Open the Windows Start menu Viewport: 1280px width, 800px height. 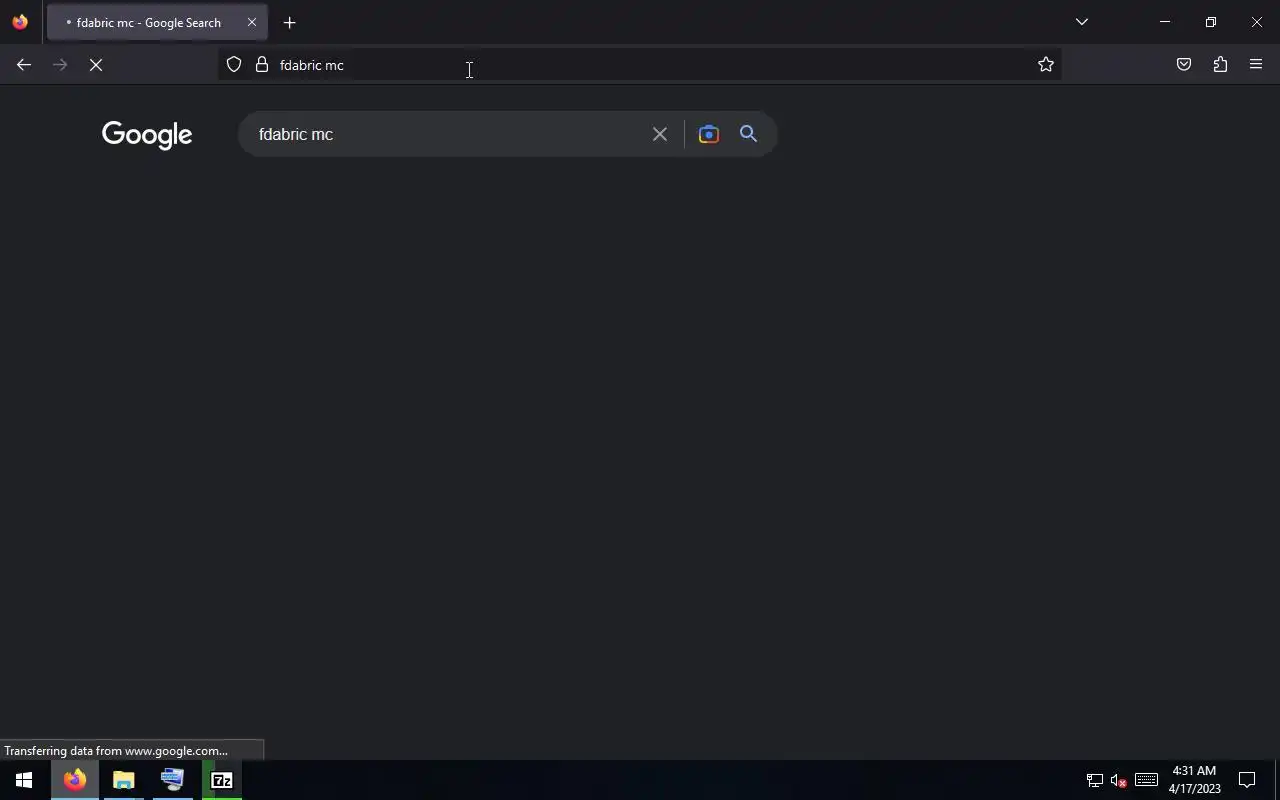pyautogui.click(x=24, y=780)
